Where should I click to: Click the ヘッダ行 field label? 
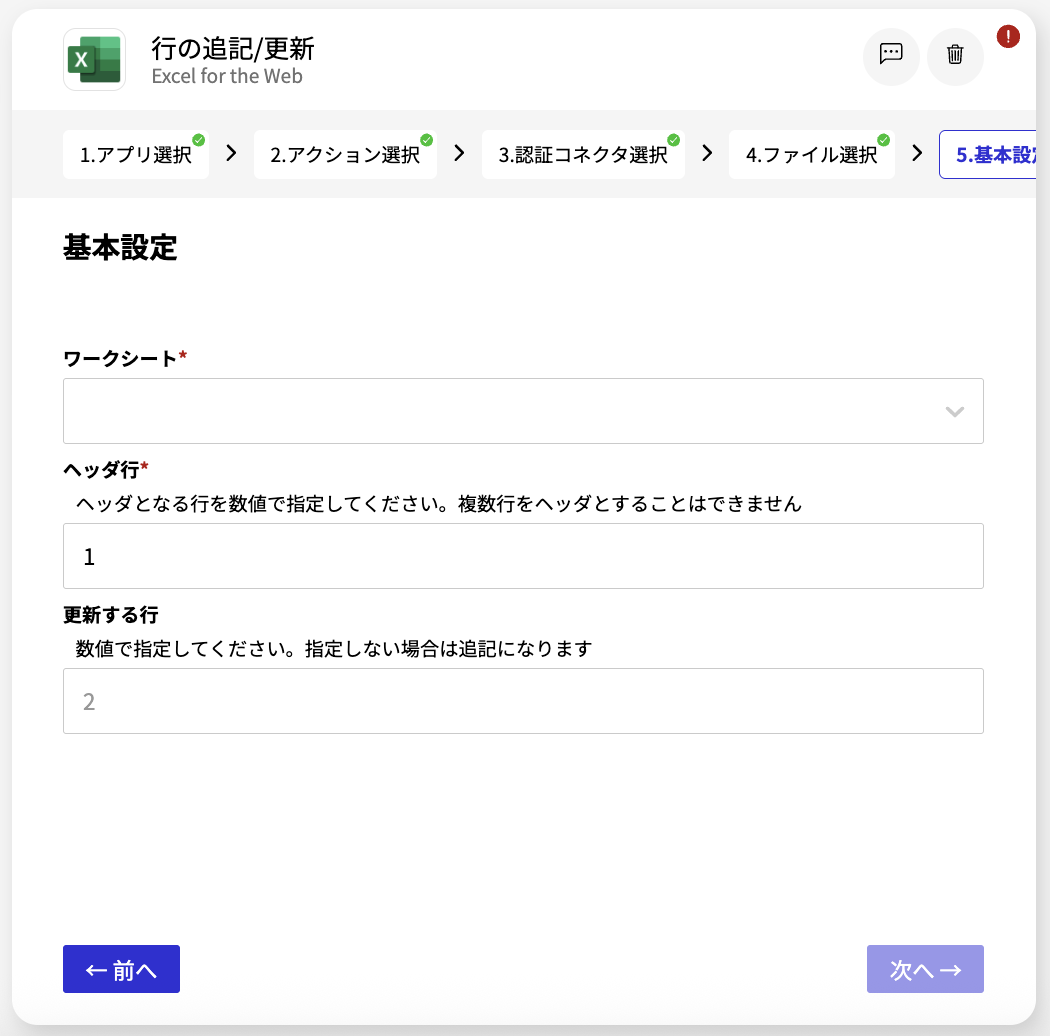[105, 470]
